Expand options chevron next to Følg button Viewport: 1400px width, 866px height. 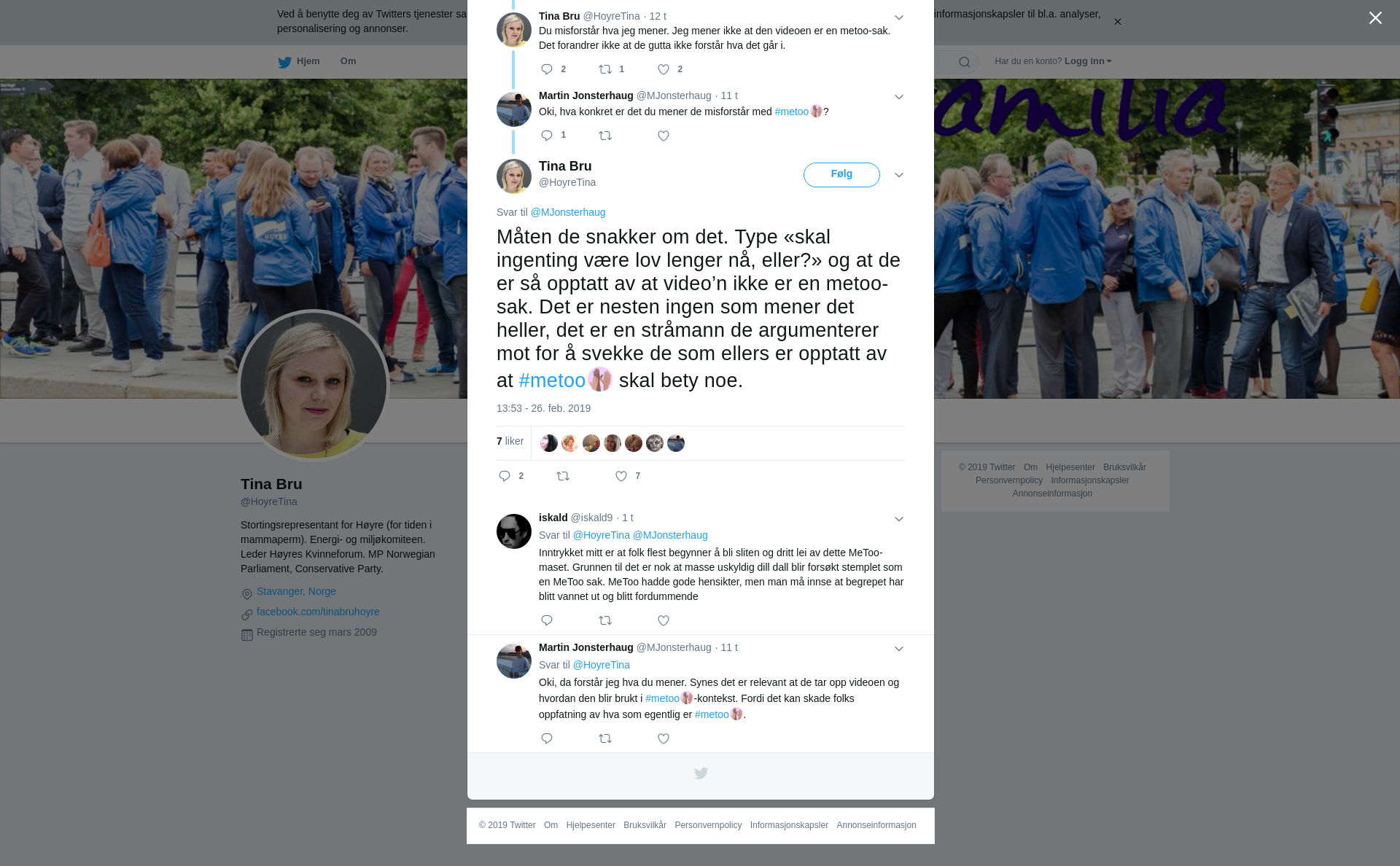[x=899, y=175]
